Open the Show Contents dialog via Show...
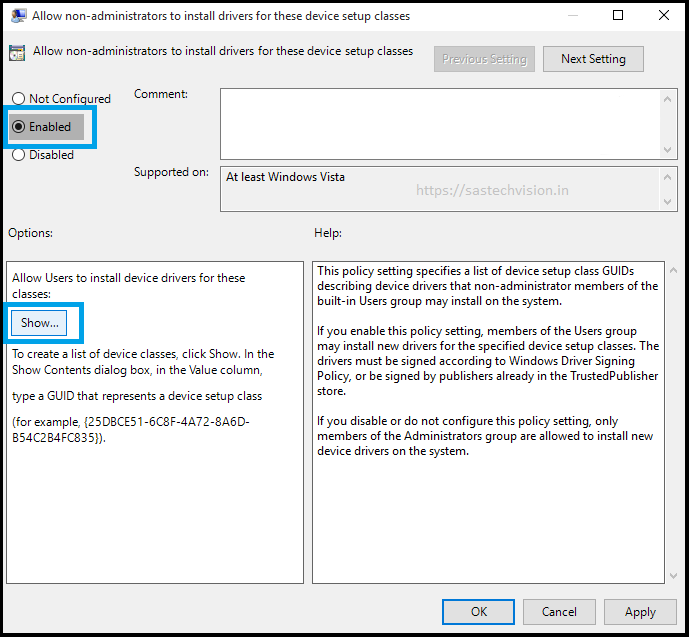Screen dimensions: 689x637 pos(41,323)
